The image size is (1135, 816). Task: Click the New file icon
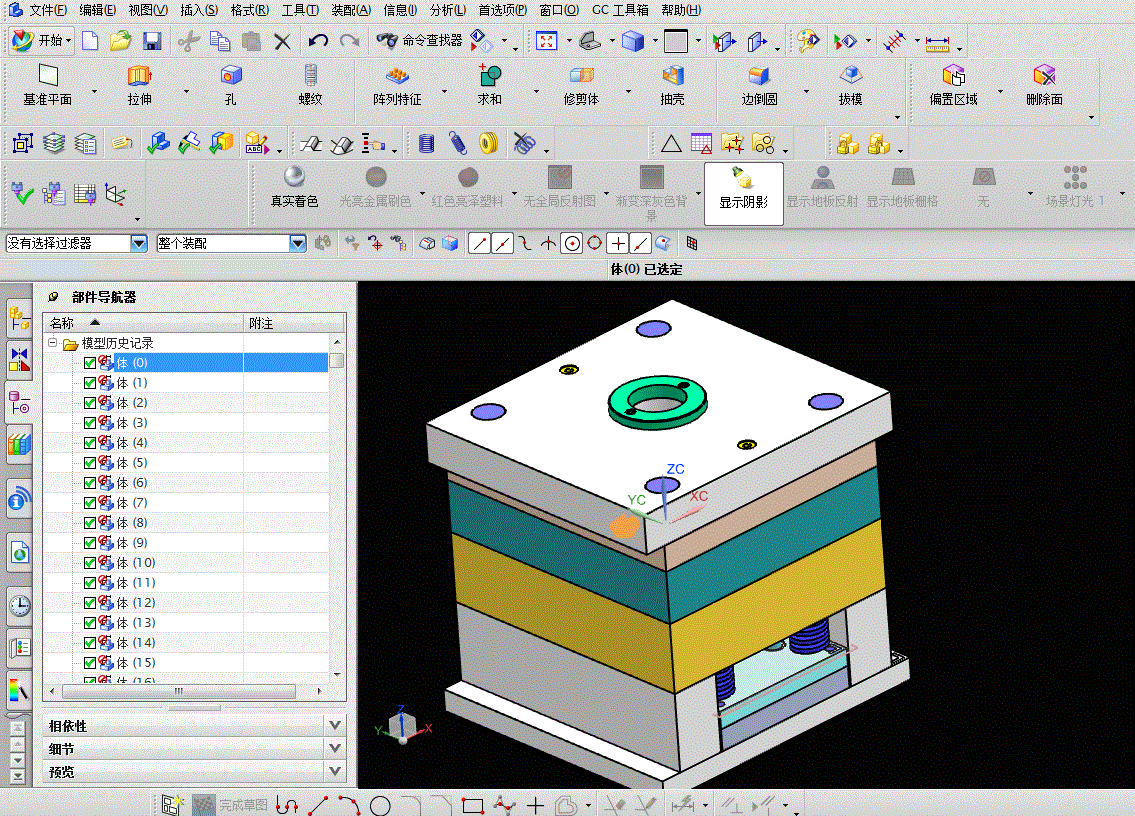coord(90,41)
